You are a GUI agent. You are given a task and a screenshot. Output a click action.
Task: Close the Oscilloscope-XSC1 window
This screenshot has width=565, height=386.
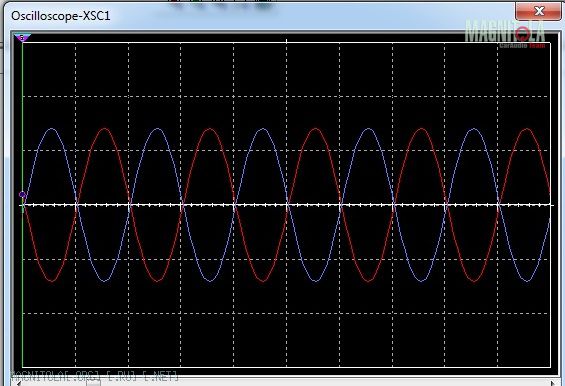(538, 11)
